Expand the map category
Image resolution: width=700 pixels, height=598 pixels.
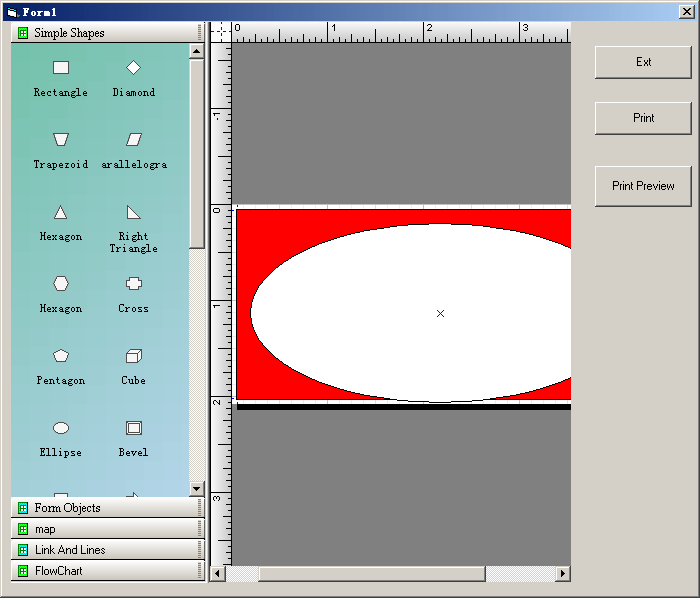(x=107, y=529)
